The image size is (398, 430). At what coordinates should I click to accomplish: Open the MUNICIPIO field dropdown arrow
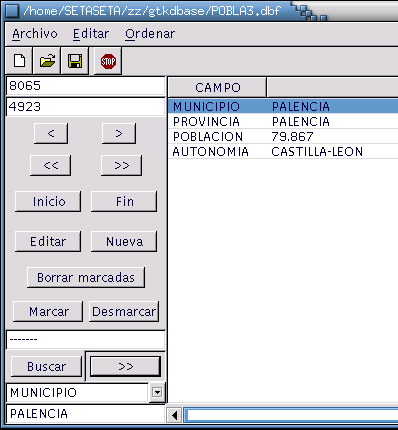[157, 392]
